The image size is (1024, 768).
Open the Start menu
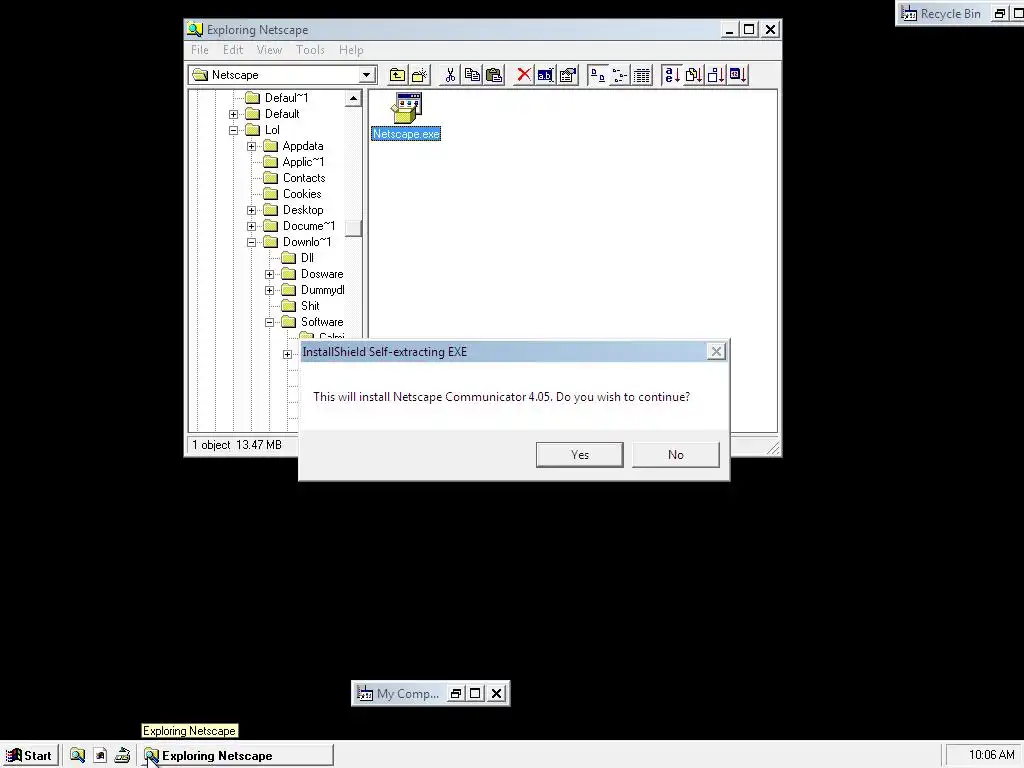point(30,756)
